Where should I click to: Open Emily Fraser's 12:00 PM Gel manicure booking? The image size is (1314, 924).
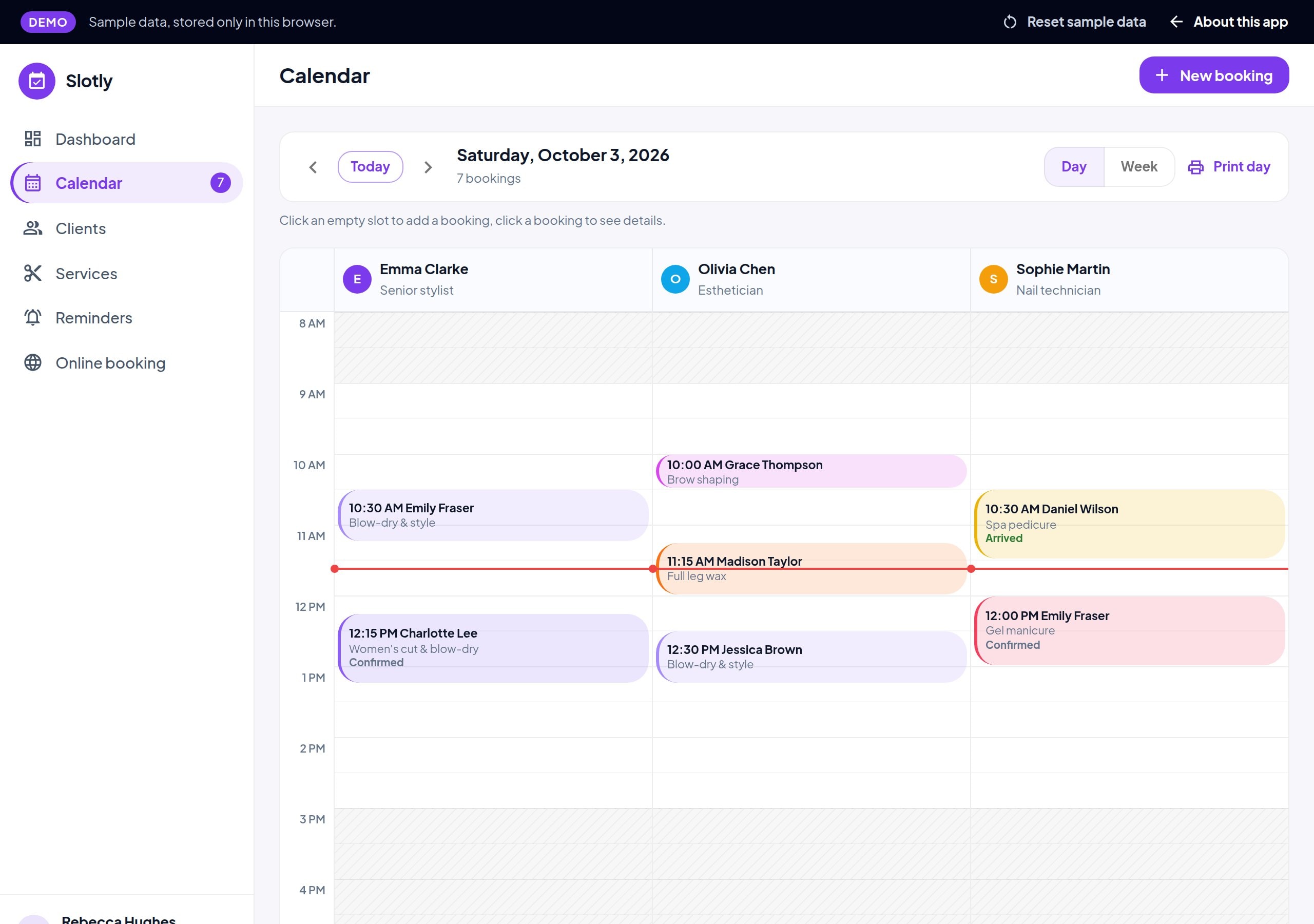[1130, 631]
